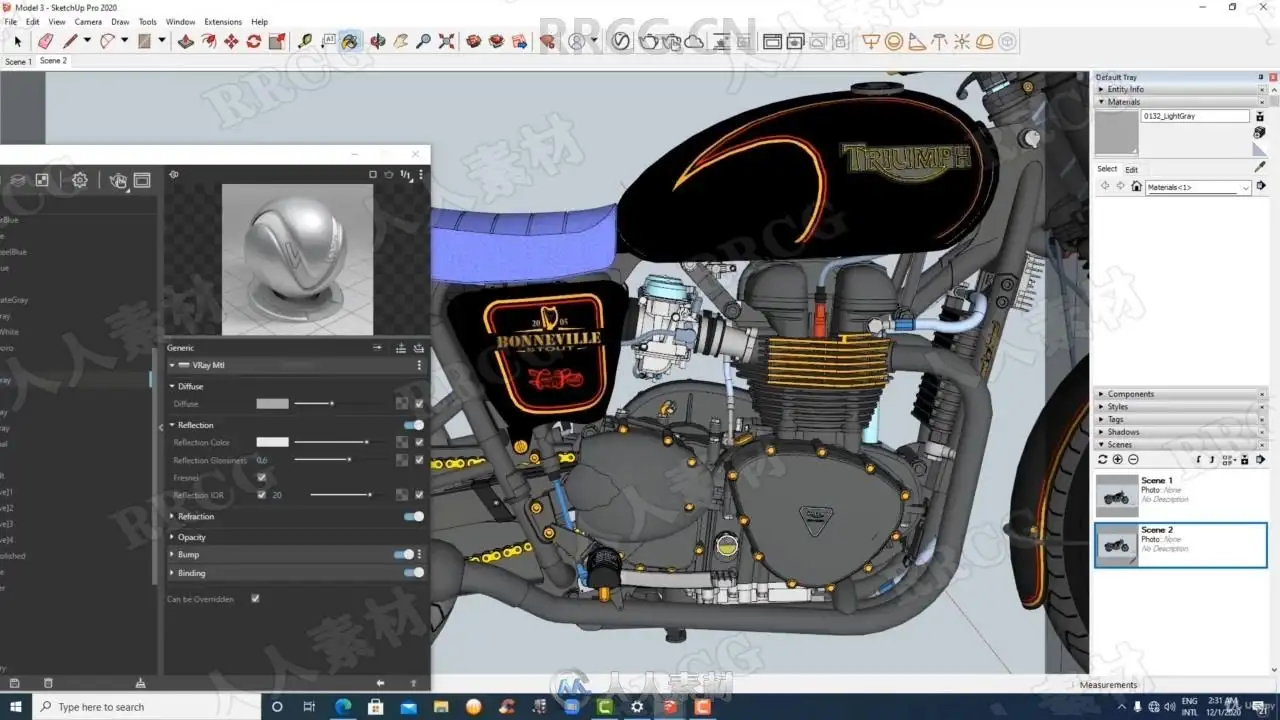
Task: Expand the Components tray panel
Action: pos(1130,394)
